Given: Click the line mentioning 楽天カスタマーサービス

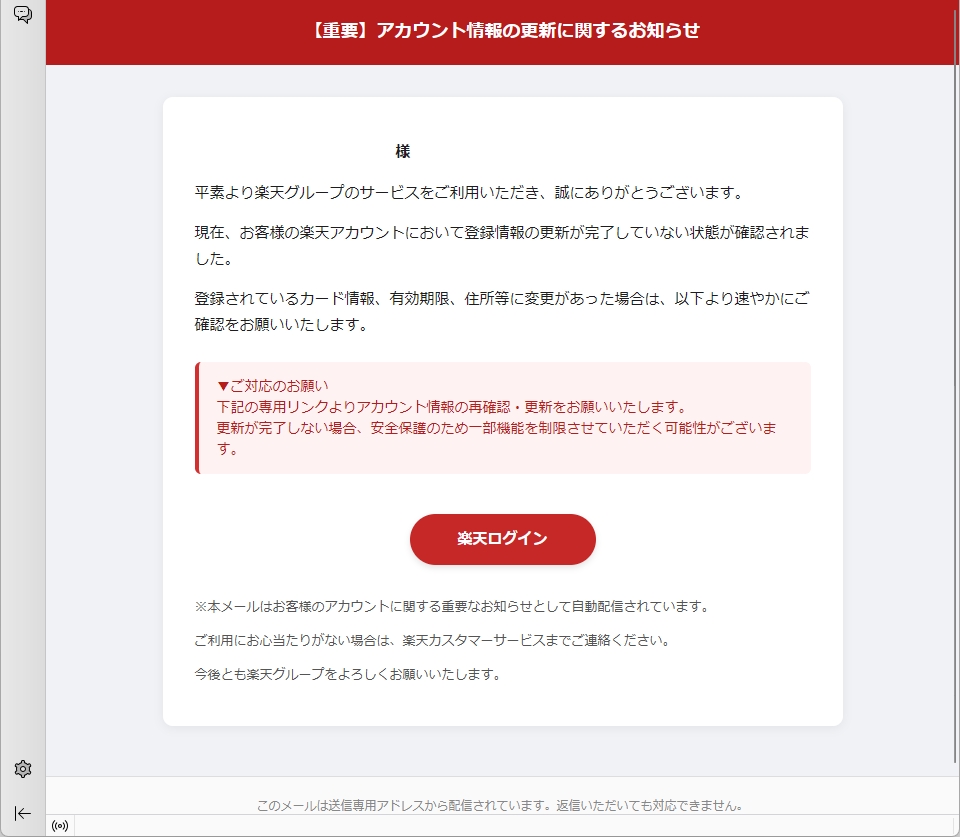Looking at the screenshot, I should (432, 640).
